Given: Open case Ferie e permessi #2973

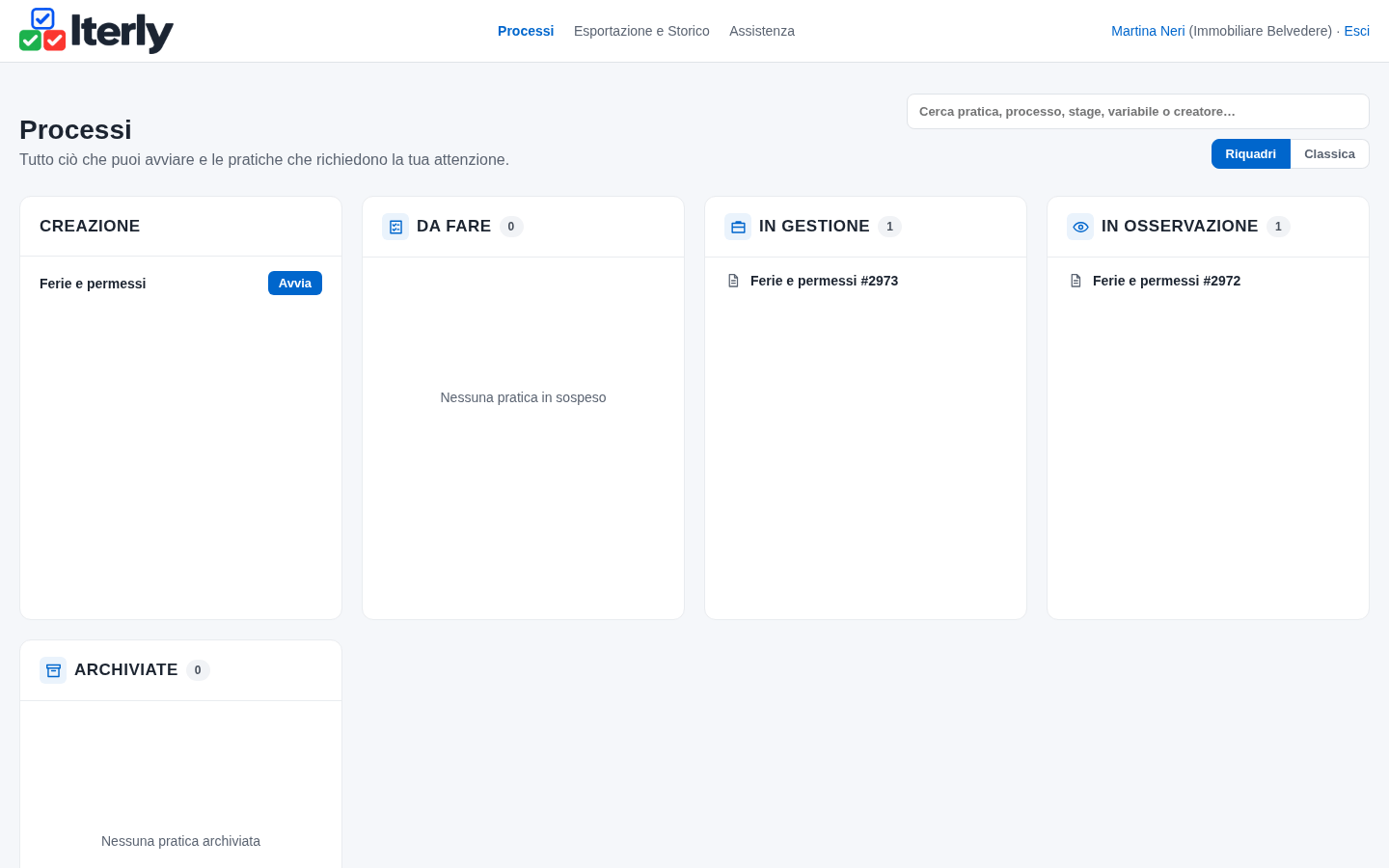Looking at the screenshot, I should (x=824, y=281).
